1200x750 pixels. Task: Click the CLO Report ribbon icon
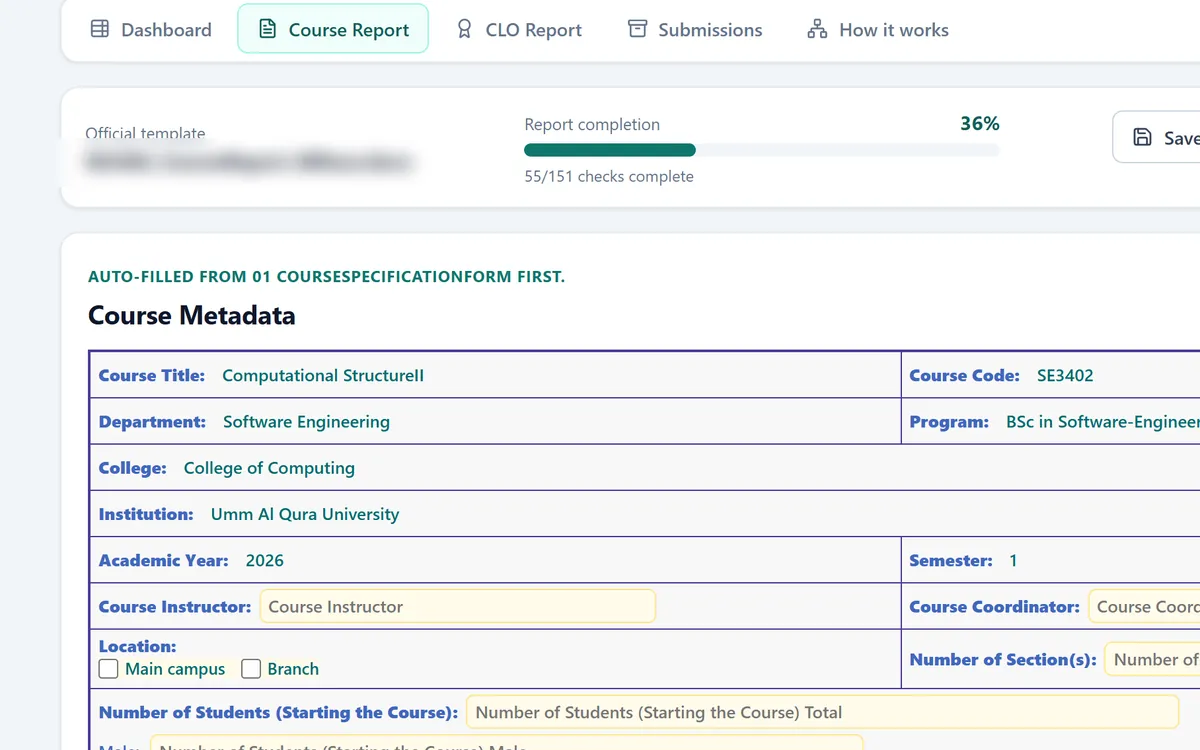pos(464,29)
